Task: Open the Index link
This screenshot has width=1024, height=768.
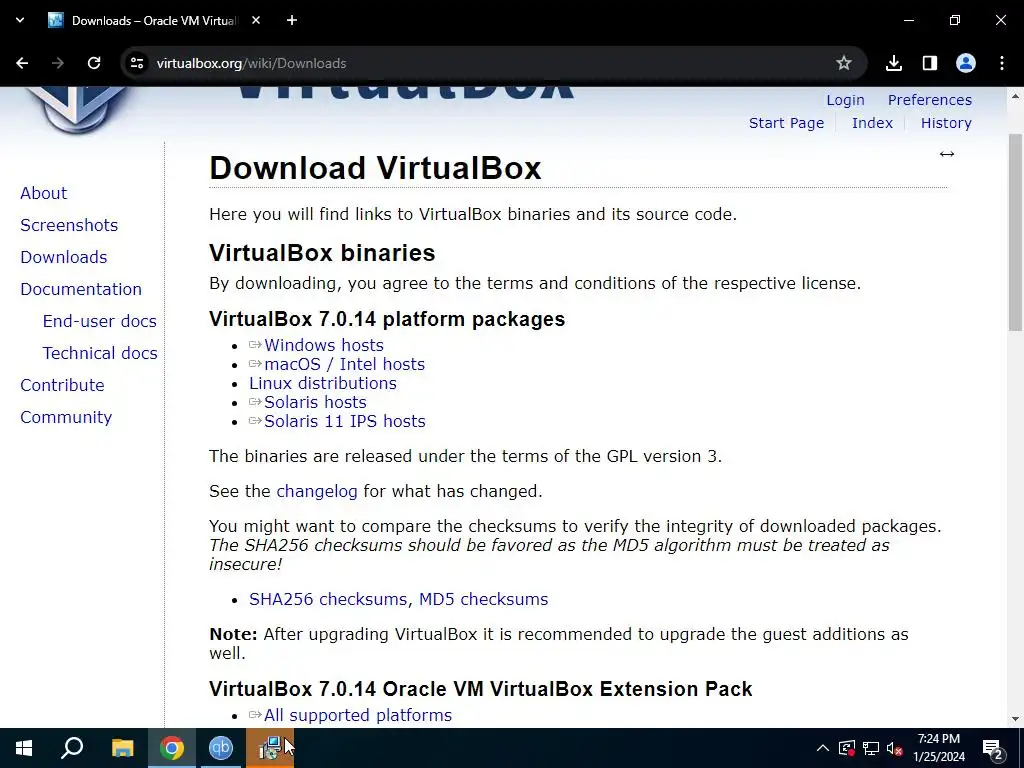Action: pyautogui.click(x=872, y=123)
